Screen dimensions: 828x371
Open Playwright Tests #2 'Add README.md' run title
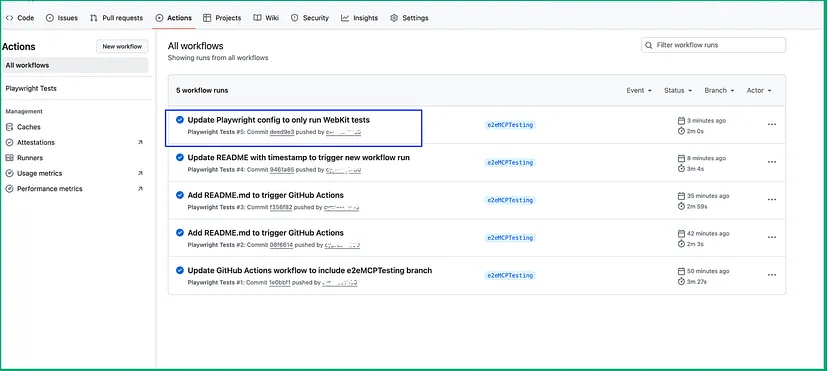click(x=266, y=233)
